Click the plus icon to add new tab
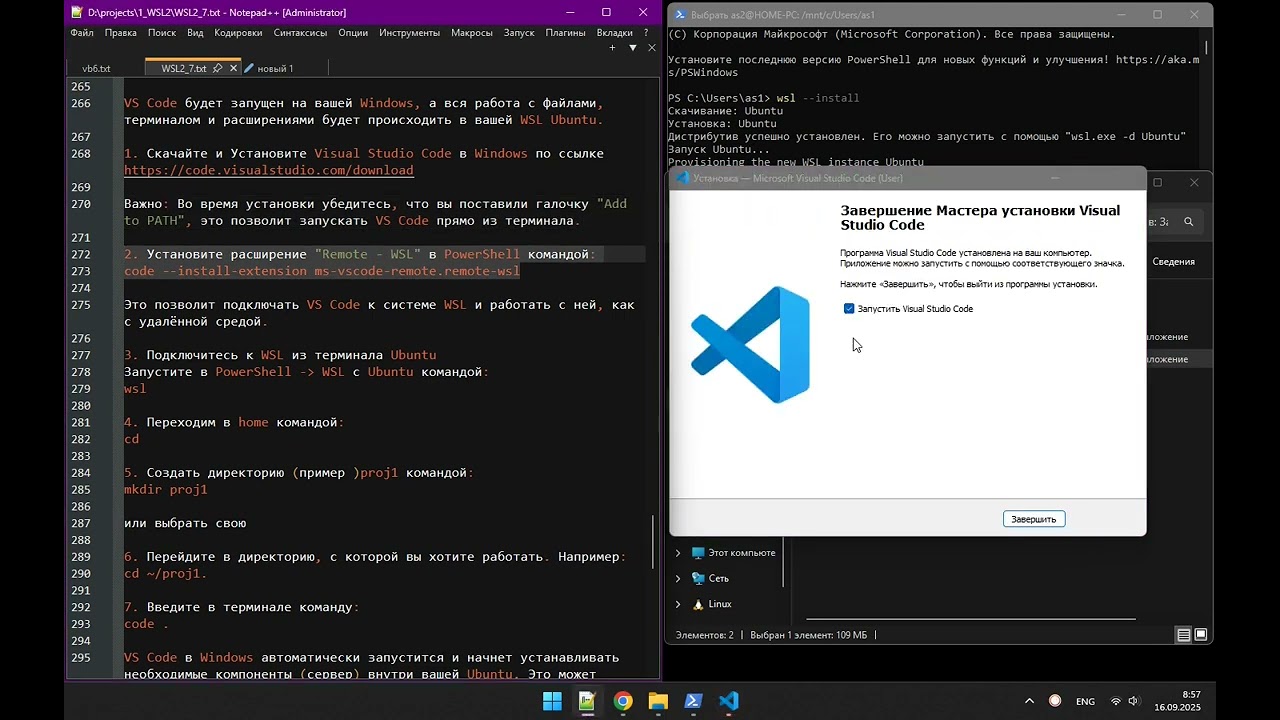Viewport: 1280px width, 720px height. (x=614, y=47)
